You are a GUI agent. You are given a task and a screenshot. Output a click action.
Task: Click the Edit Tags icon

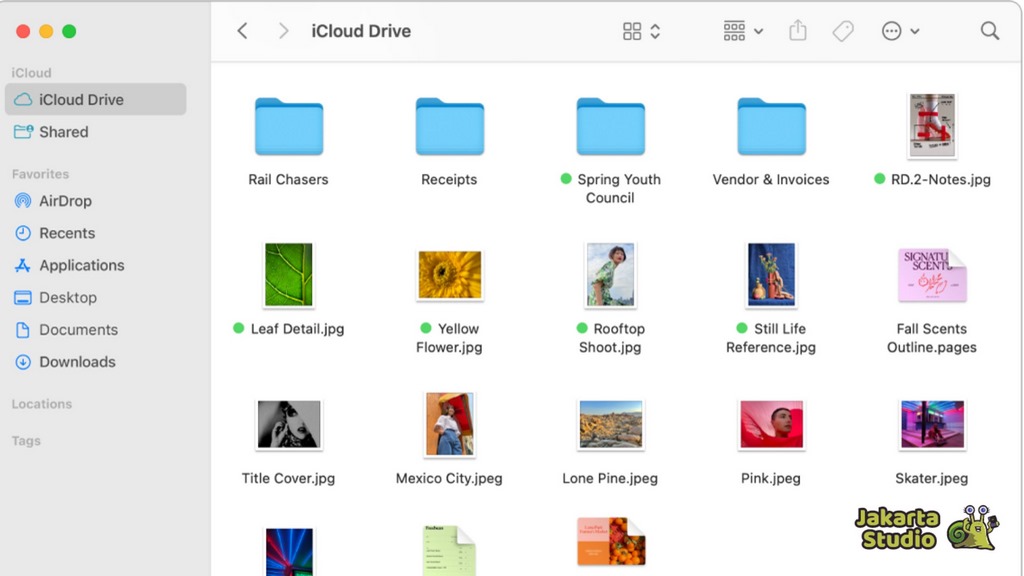[842, 31]
